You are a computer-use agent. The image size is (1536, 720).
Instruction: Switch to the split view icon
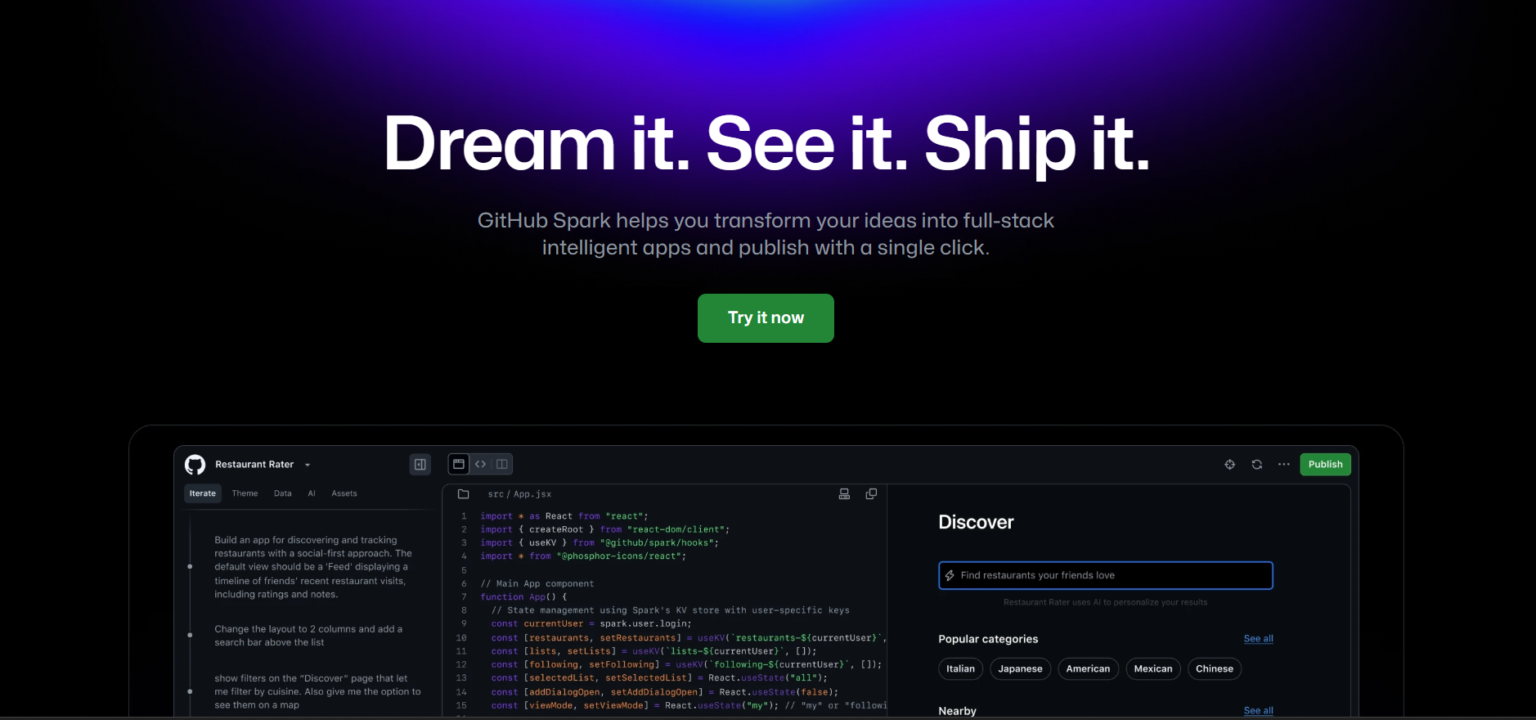click(x=502, y=464)
